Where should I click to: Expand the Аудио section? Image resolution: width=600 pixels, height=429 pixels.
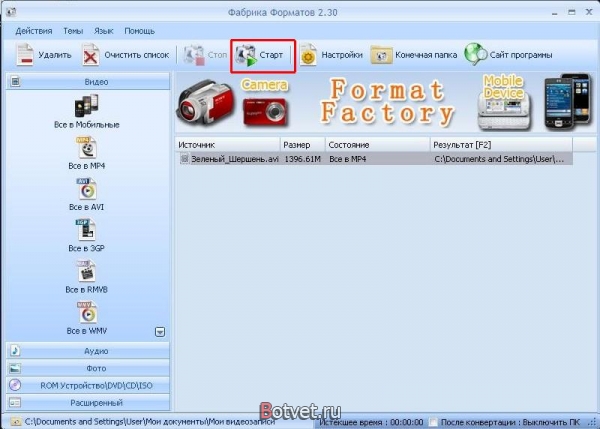(88, 351)
